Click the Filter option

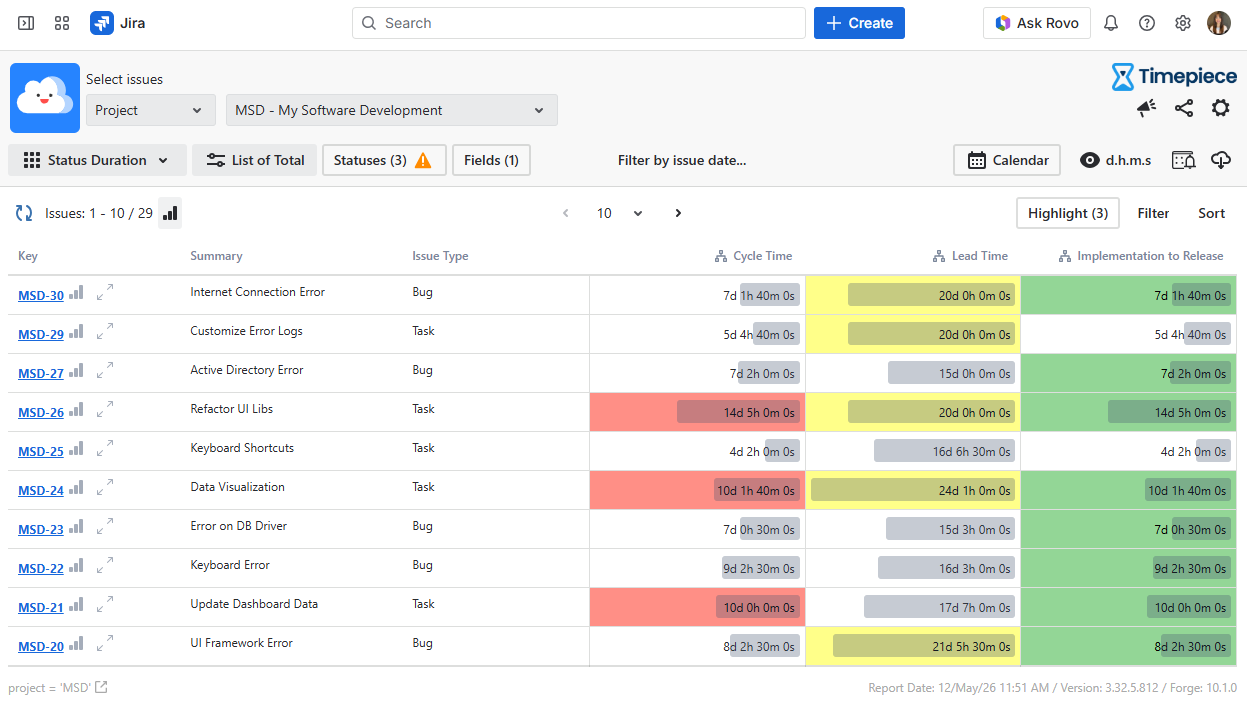1153,213
